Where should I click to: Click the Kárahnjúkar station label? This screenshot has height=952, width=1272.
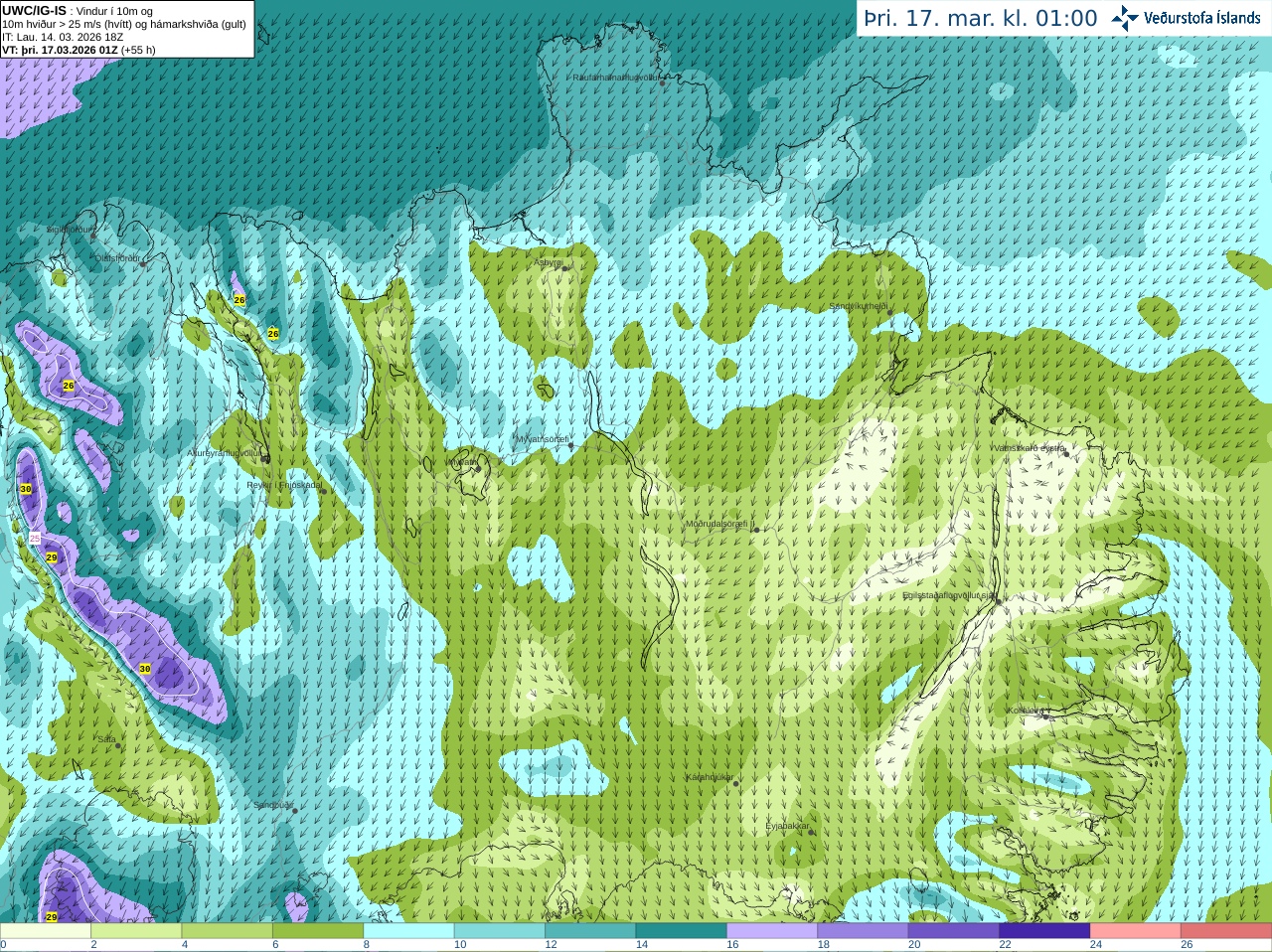coord(710,777)
